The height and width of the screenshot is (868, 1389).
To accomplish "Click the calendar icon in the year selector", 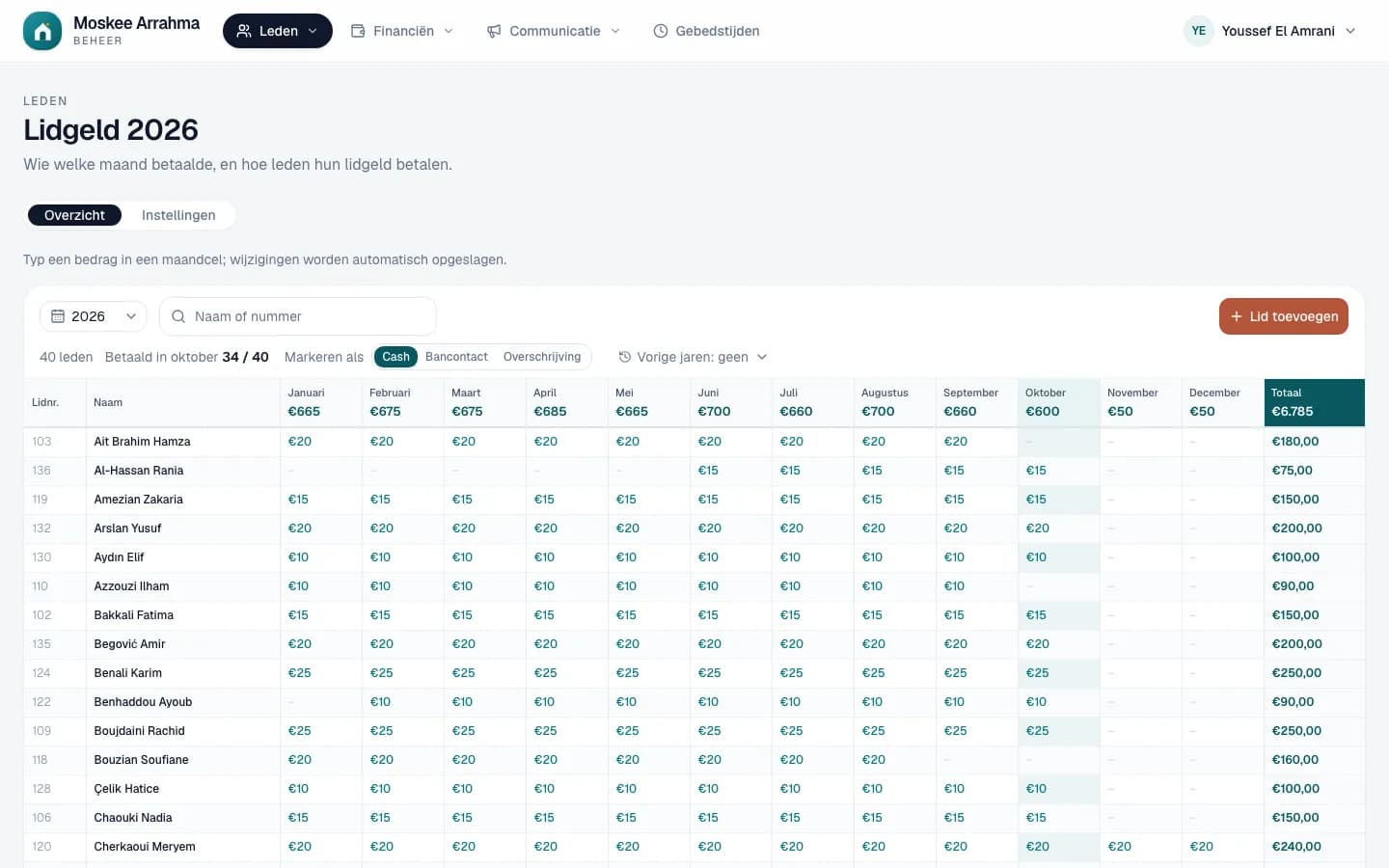I will click(58, 316).
